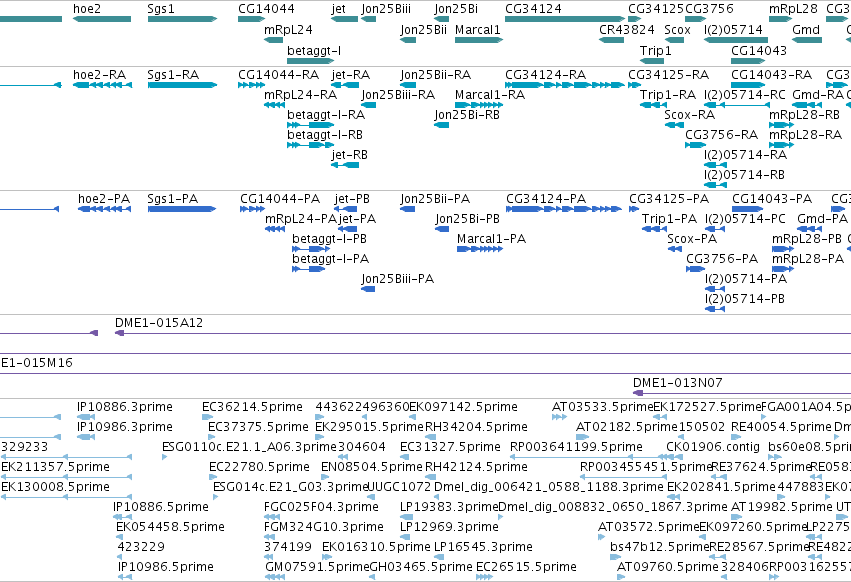
Task: Select the E1-015M16 clone label
Action: pos(37,362)
